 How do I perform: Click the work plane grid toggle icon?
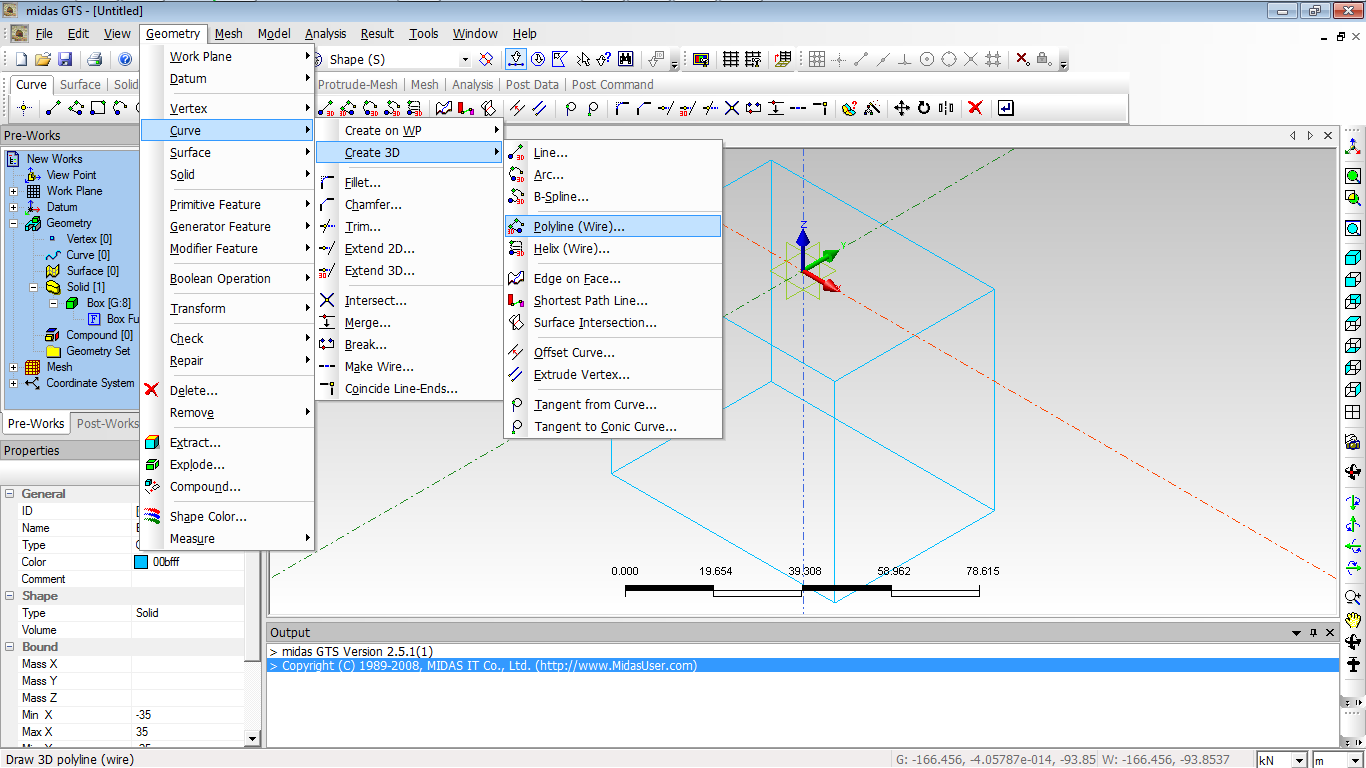(x=731, y=60)
